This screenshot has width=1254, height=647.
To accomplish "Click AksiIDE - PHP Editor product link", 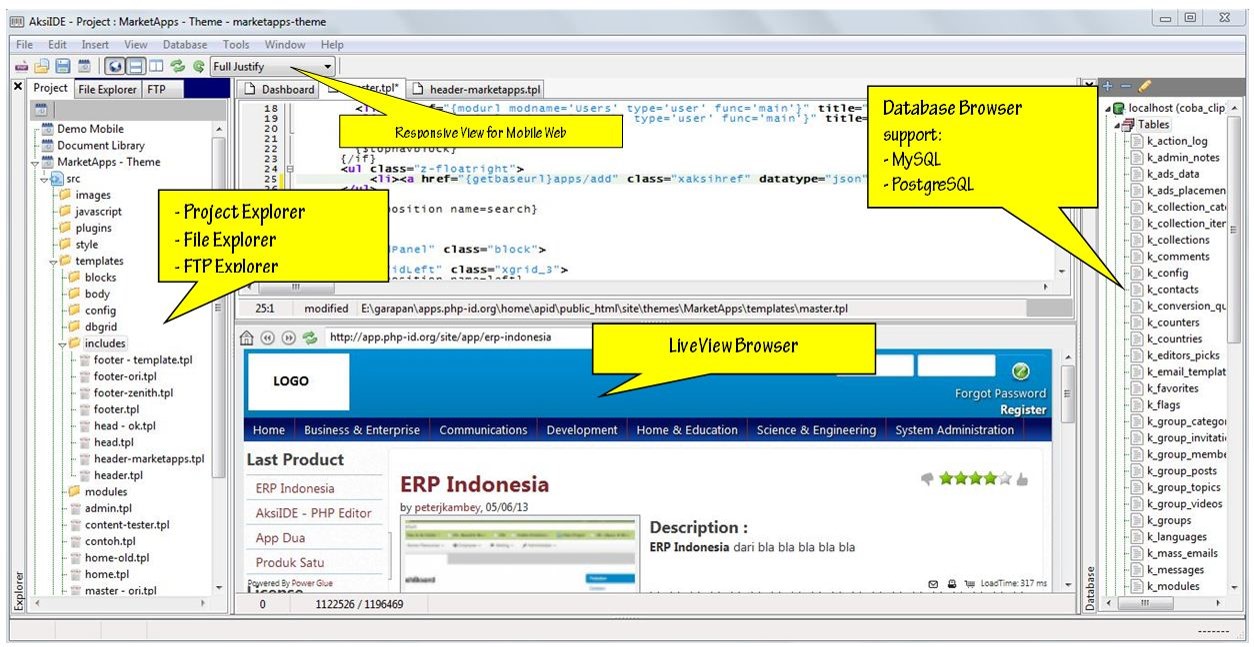I will pos(313,513).
